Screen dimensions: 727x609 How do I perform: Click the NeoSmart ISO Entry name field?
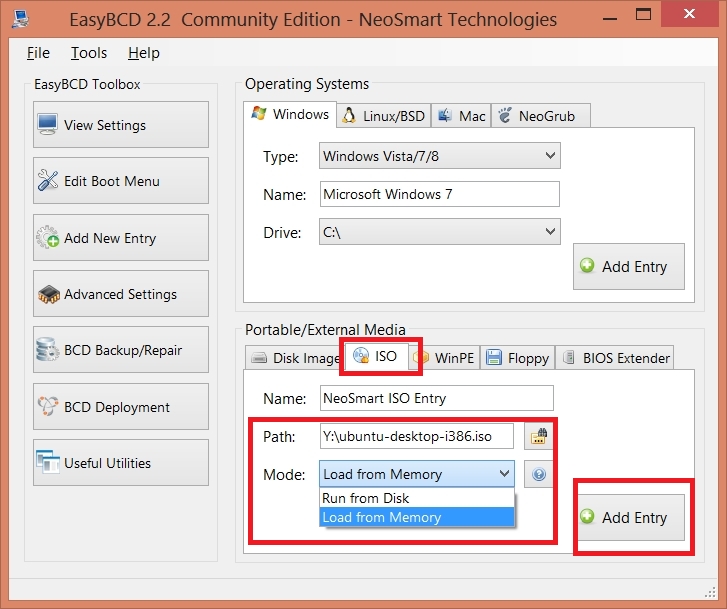(436, 398)
